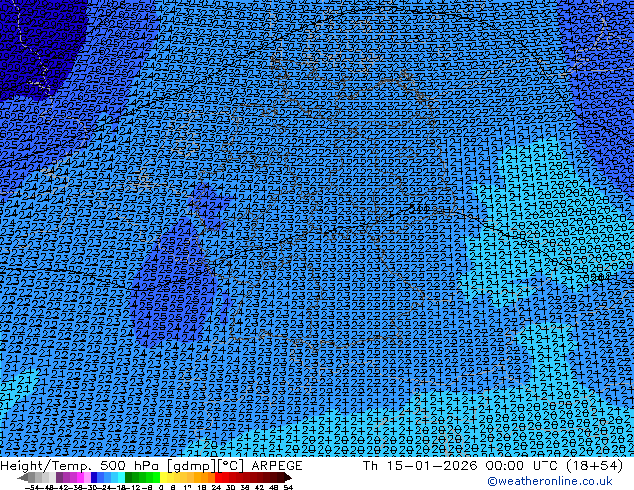Click the 54 label at the scale's end

pyautogui.click(x=287, y=487)
